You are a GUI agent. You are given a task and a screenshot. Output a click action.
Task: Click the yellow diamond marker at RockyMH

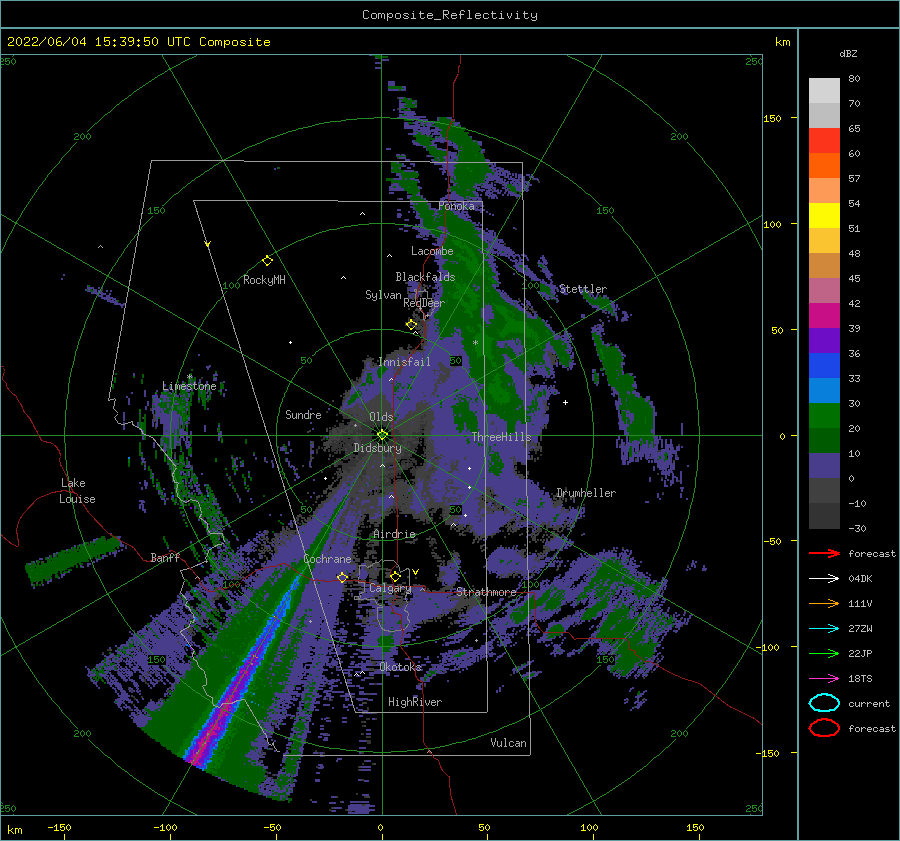coord(267,261)
